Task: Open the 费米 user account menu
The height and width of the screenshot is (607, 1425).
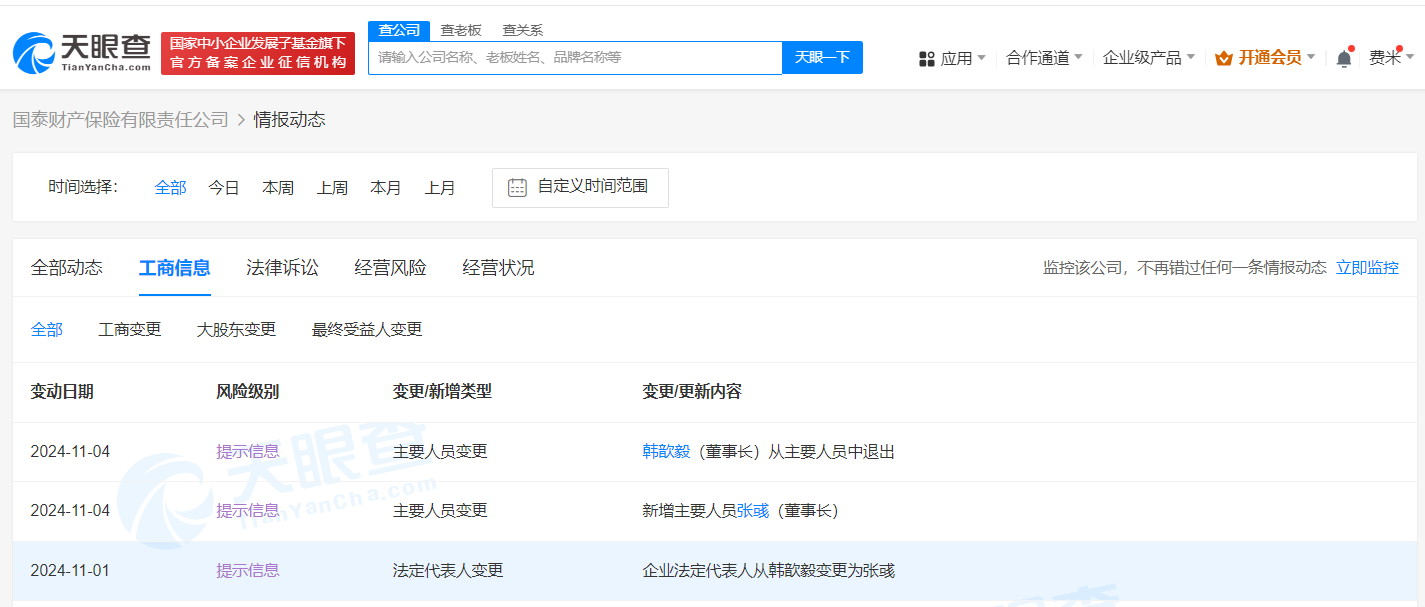Action: (1391, 58)
